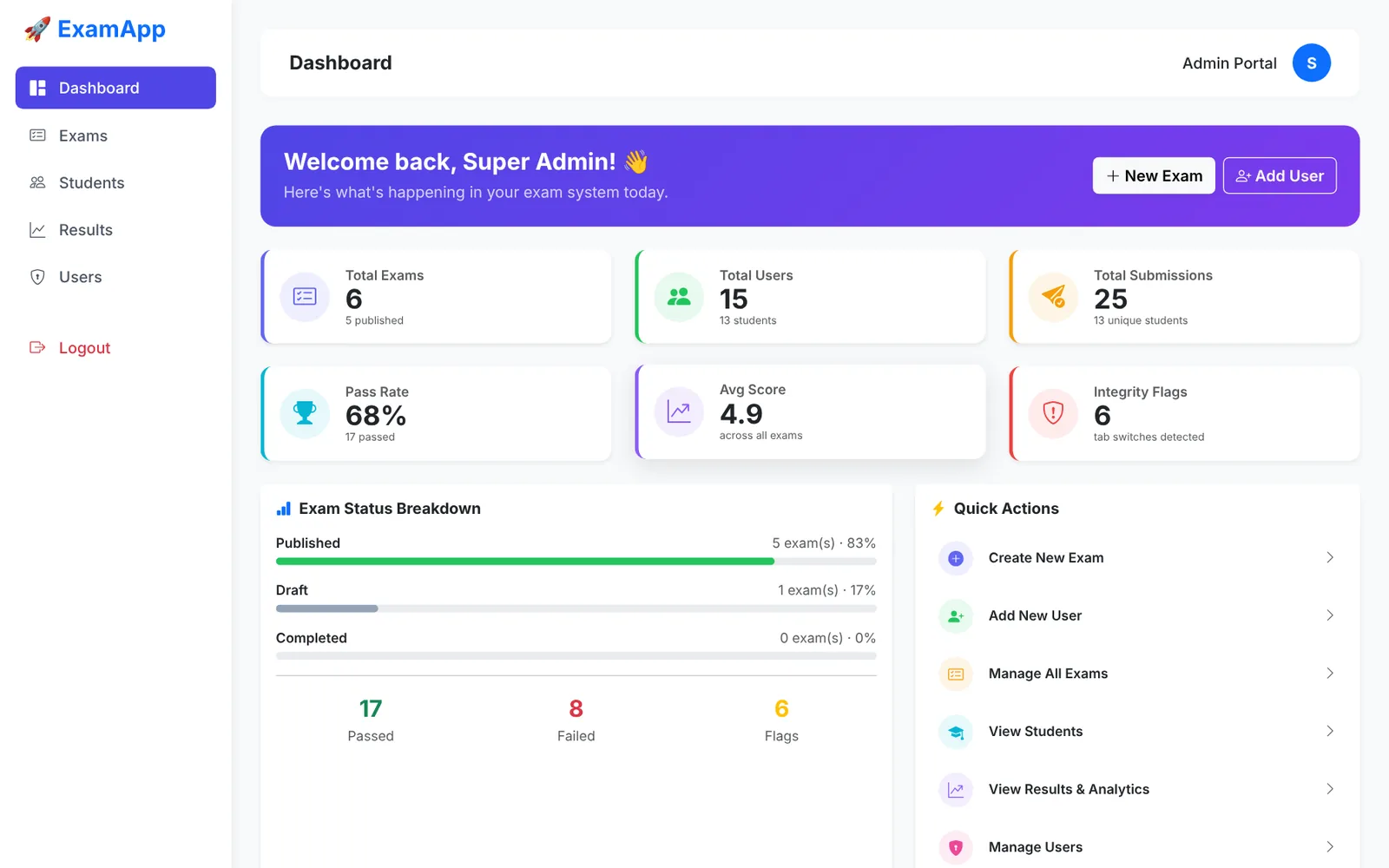Select the Add New User quick action

click(x=1137, y=616)
